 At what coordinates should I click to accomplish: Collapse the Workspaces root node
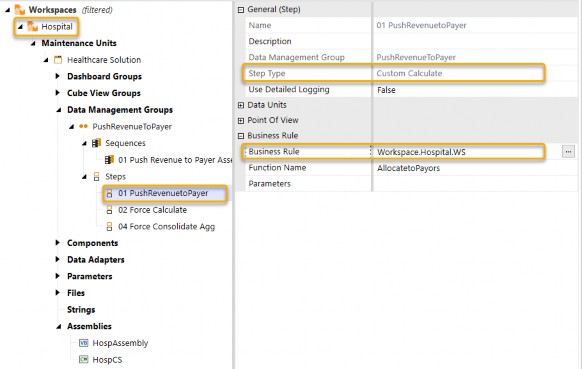(x=7, y=10)
